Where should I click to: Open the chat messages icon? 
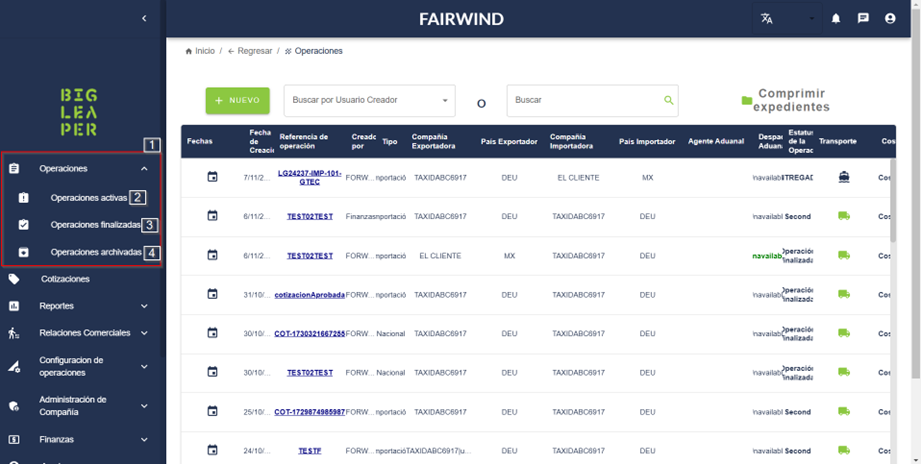coord(863,19)
